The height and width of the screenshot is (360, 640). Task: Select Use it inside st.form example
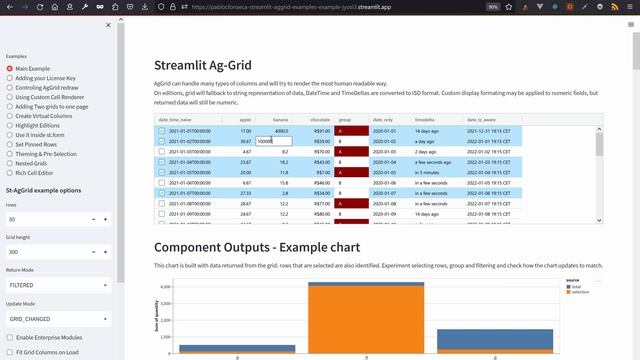pos(35,135)
